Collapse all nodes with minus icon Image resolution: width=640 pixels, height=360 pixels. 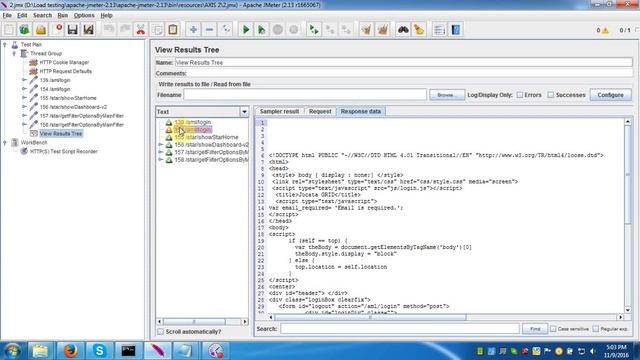pos(209,29)
